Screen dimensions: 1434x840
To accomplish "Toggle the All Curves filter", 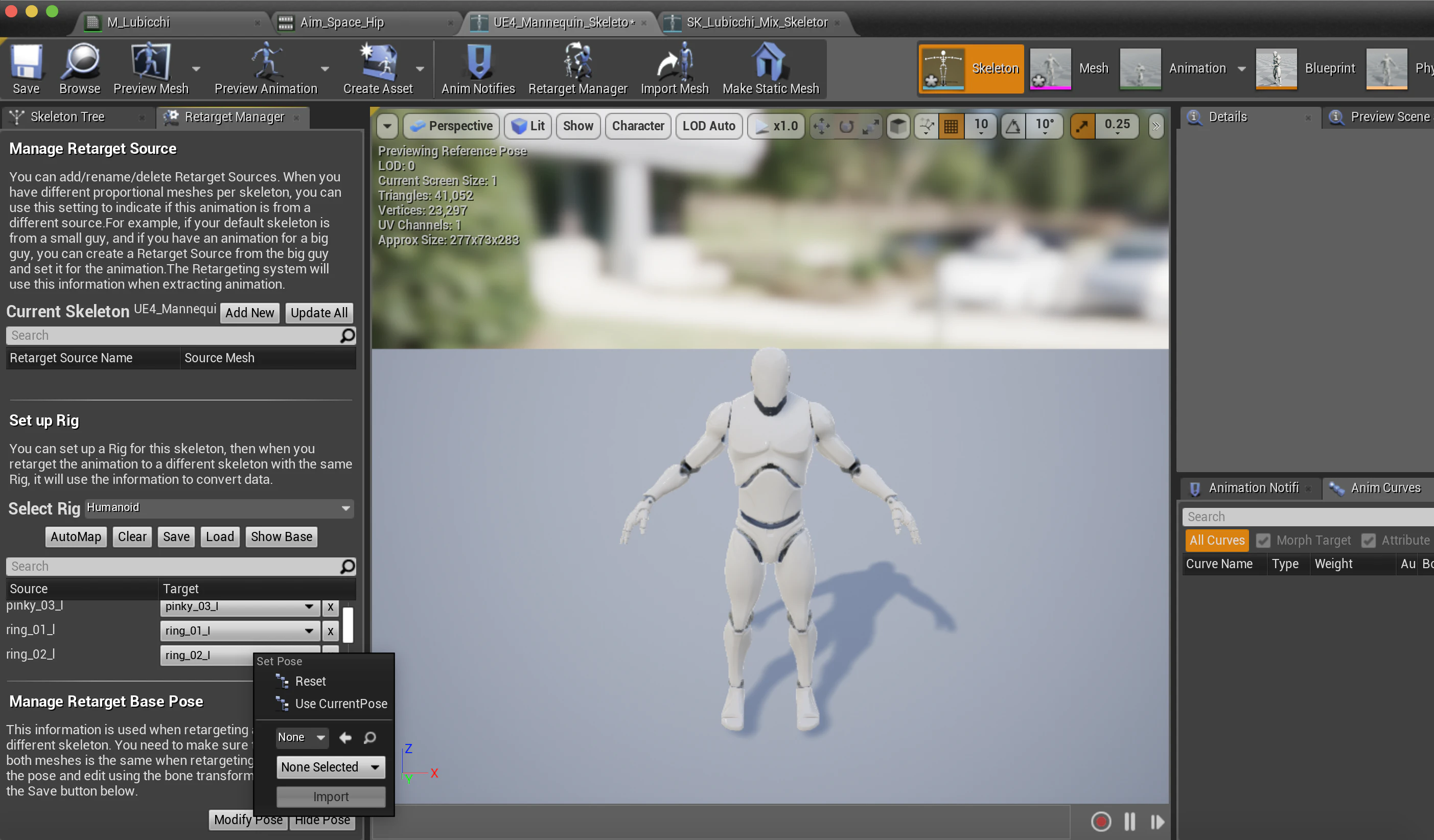I will pyautogui.click(x=1217, y=540).
